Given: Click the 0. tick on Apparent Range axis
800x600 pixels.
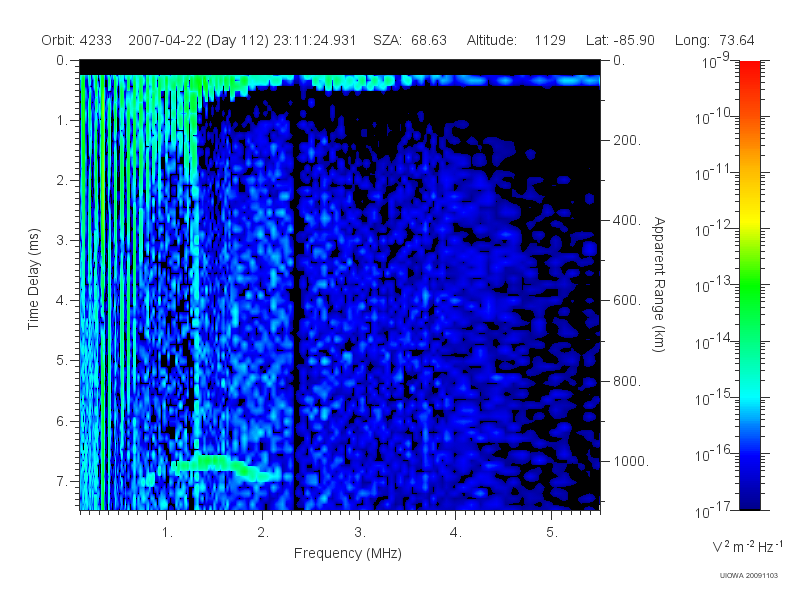Looking at the screenshot, I should point(619,61).
